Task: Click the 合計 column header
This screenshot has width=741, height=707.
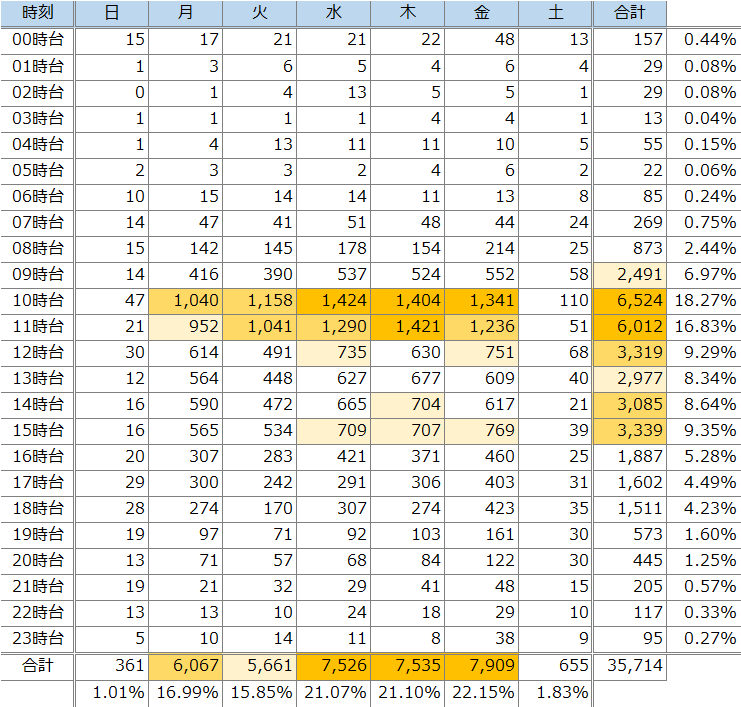Action: [x=630, y=13]
